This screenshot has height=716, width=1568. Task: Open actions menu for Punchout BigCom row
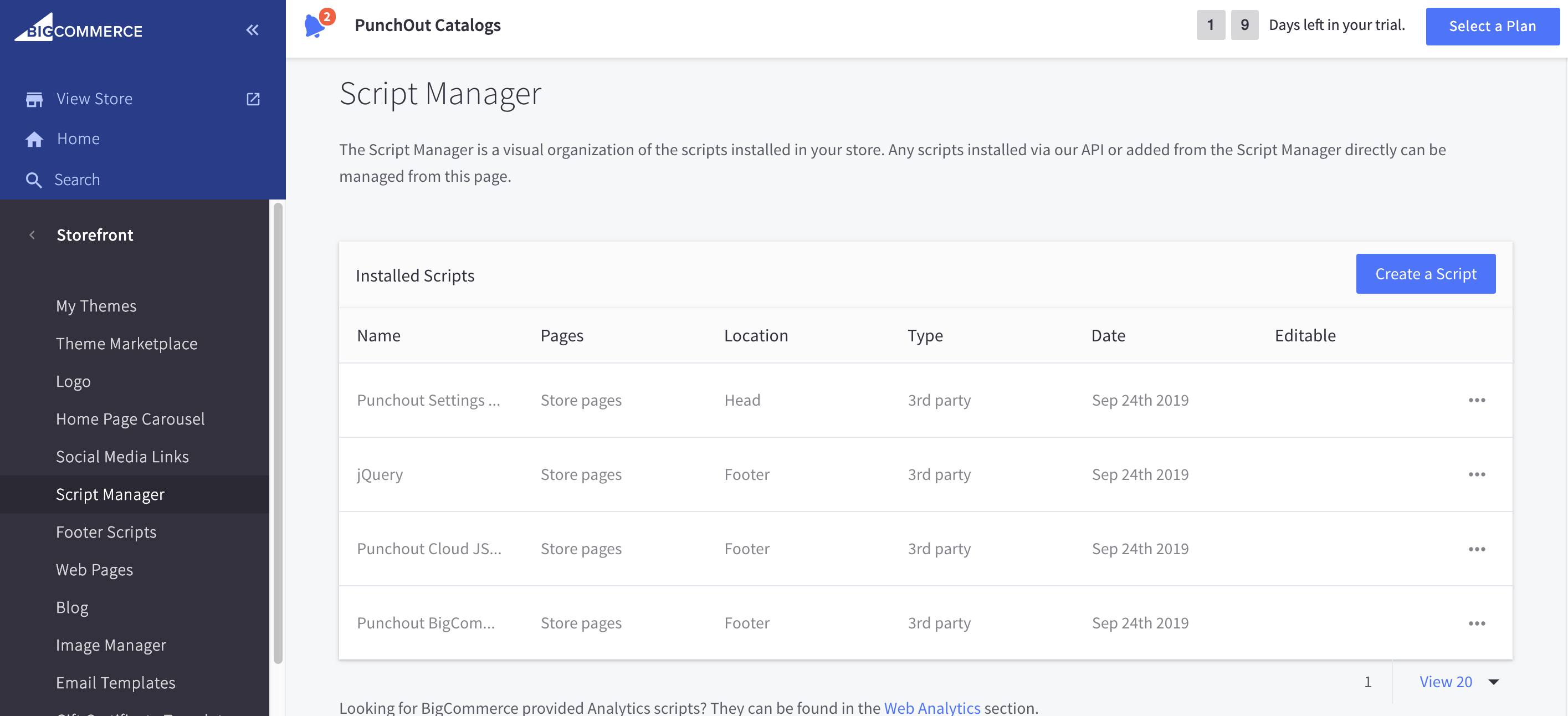1477,623
